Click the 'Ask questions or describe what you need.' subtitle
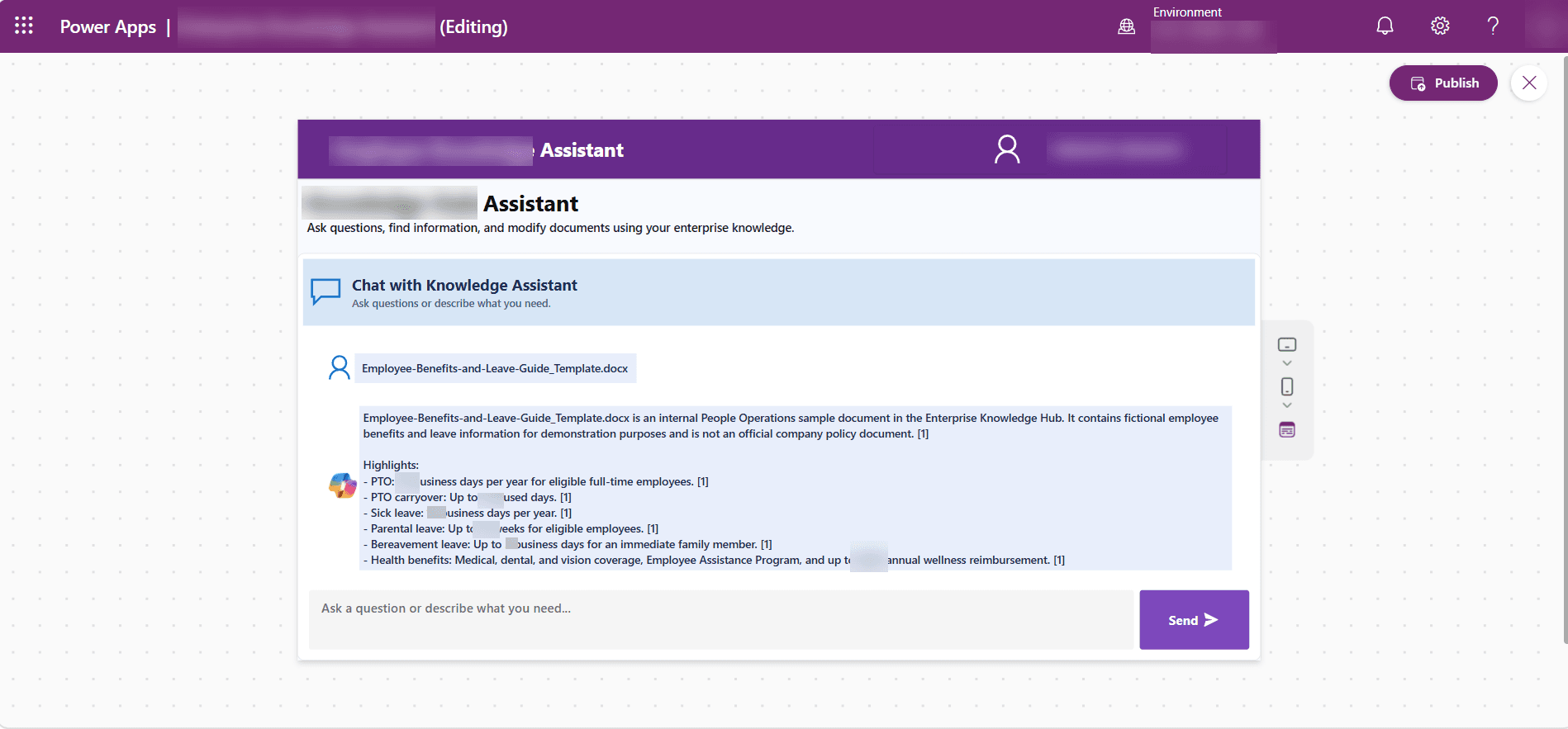This screenshot has height=729, width=1568. point(451,304)
